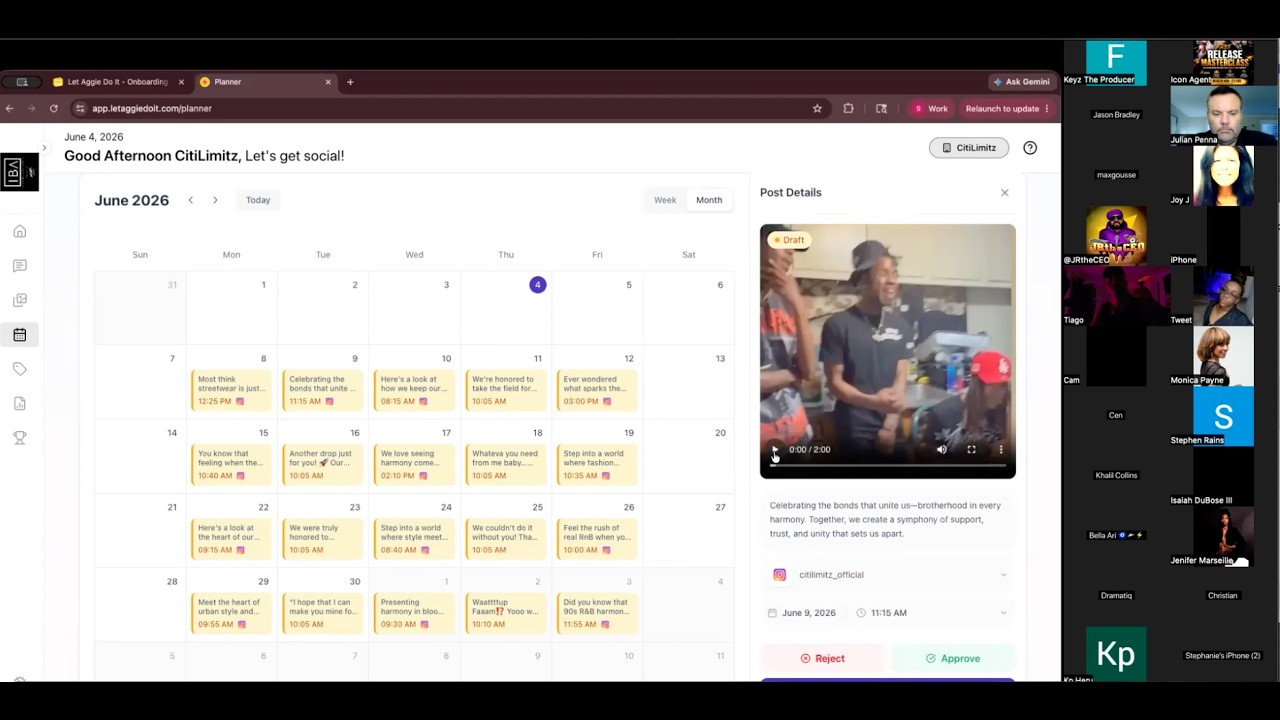Viewport: 1280px width, 720px height.
Task: Open July 1 post Presenting harmony in bloom
Action: pyautogui.click(x=414, y=613)
